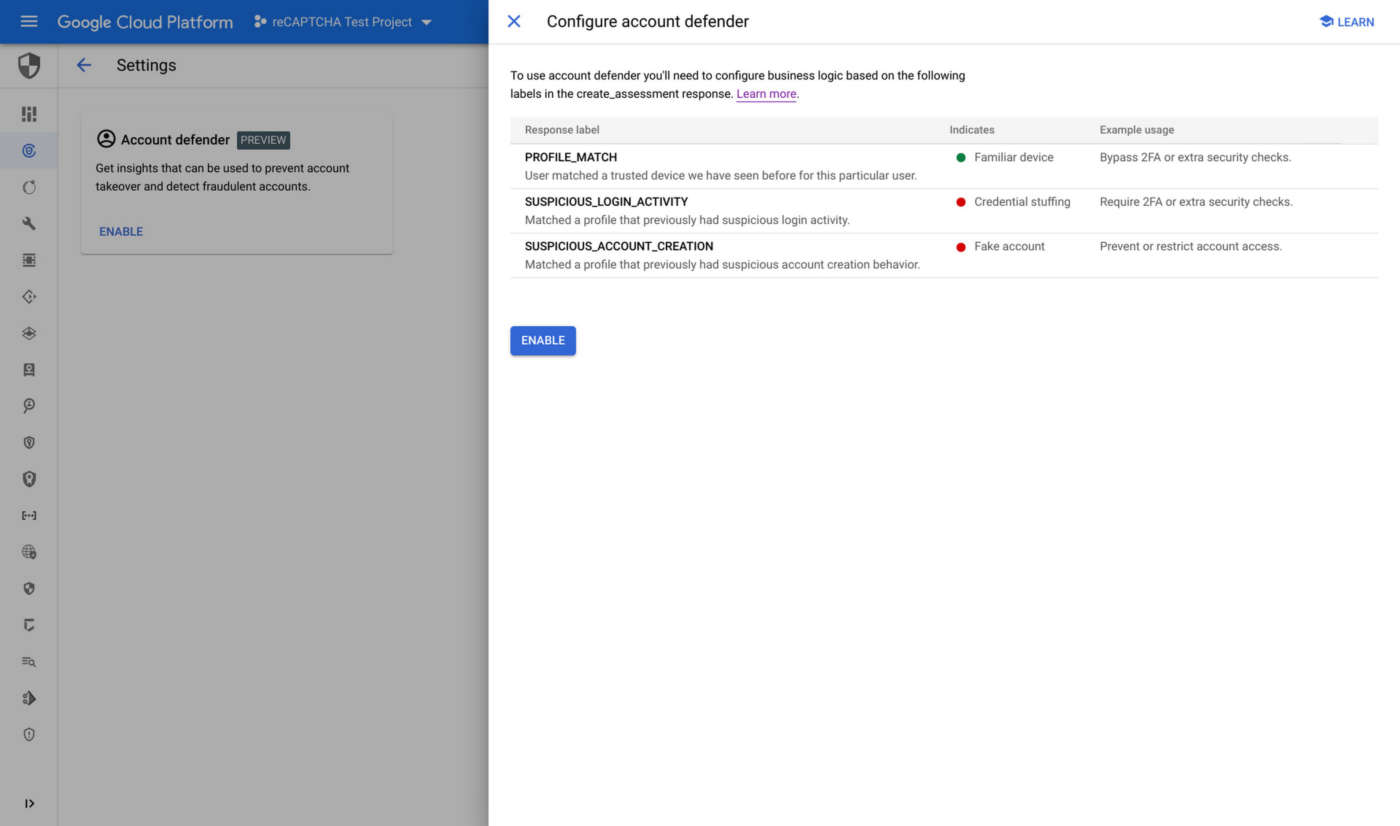This screenshot has width=1400, height=826.
Task: Click the Settings page title
Action: [x=146, y=65]
